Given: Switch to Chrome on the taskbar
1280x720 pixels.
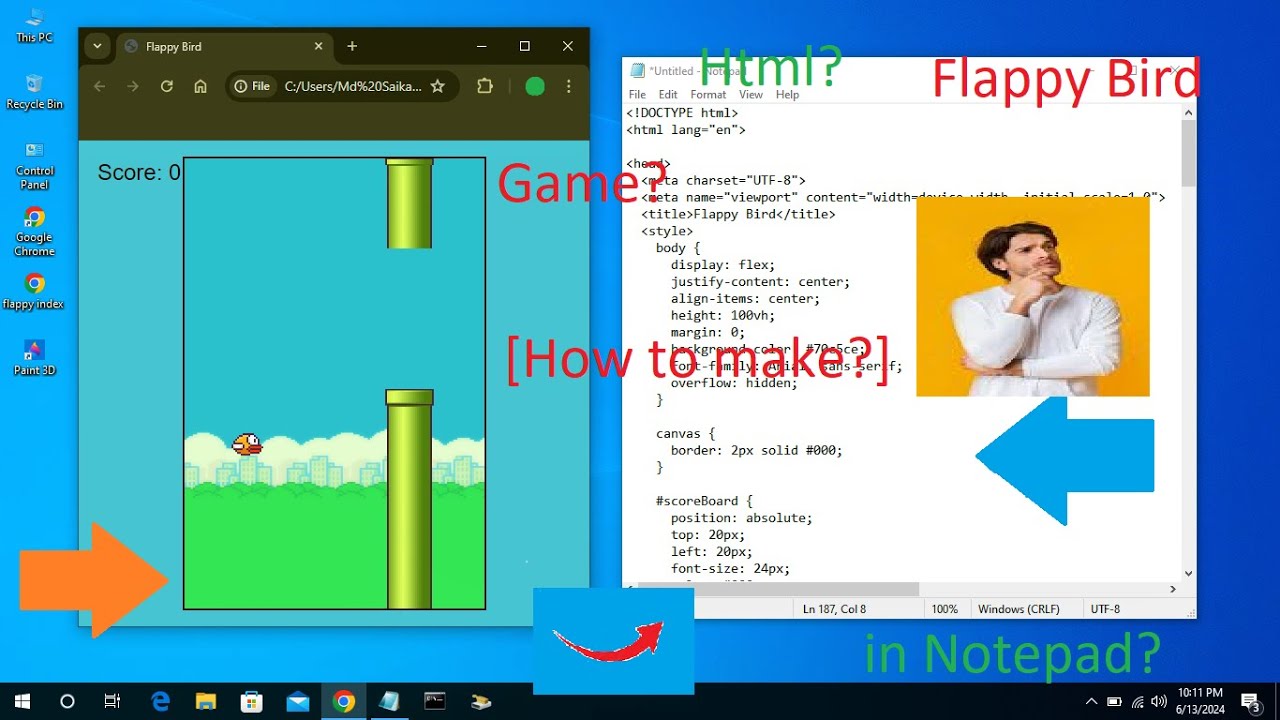Looking at the screenshot, I should point(343,701).
